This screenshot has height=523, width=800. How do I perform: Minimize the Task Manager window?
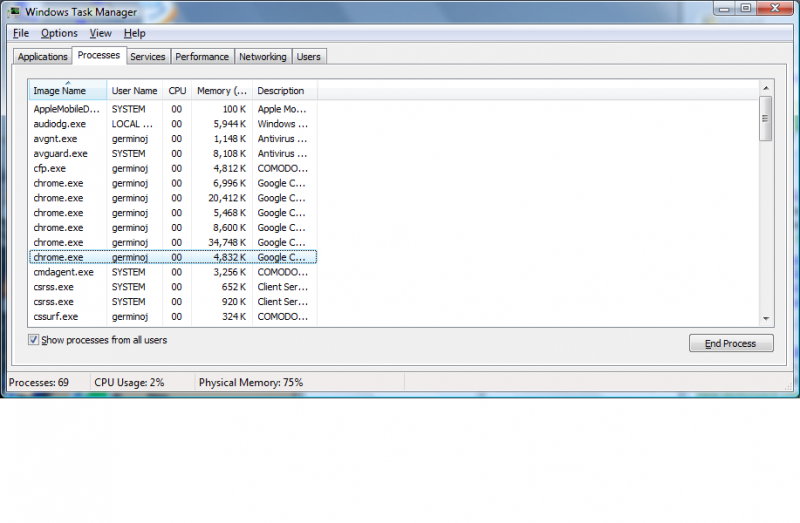tap(723, 8)
